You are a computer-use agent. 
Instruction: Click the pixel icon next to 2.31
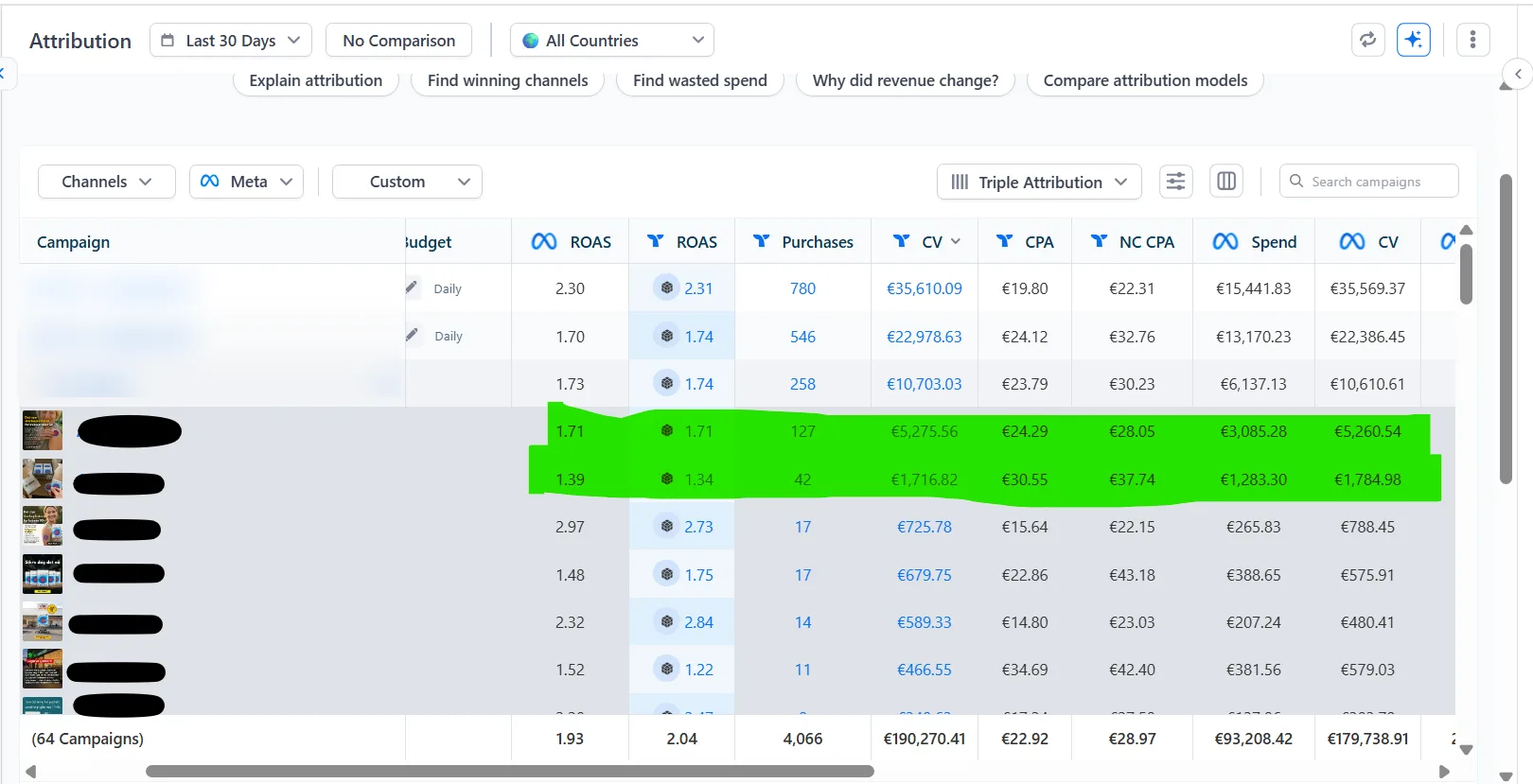(x=667, y=287)
